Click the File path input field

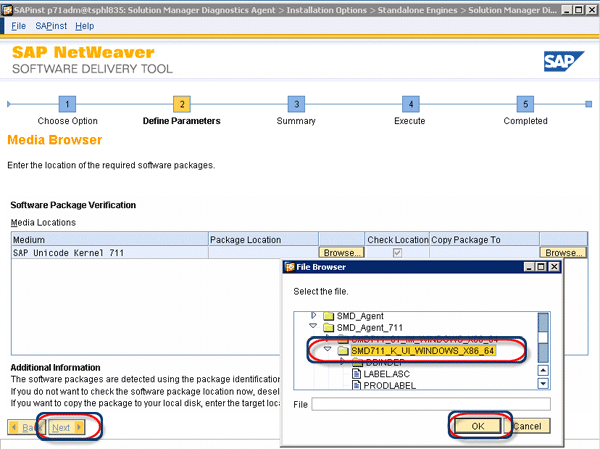431,404
